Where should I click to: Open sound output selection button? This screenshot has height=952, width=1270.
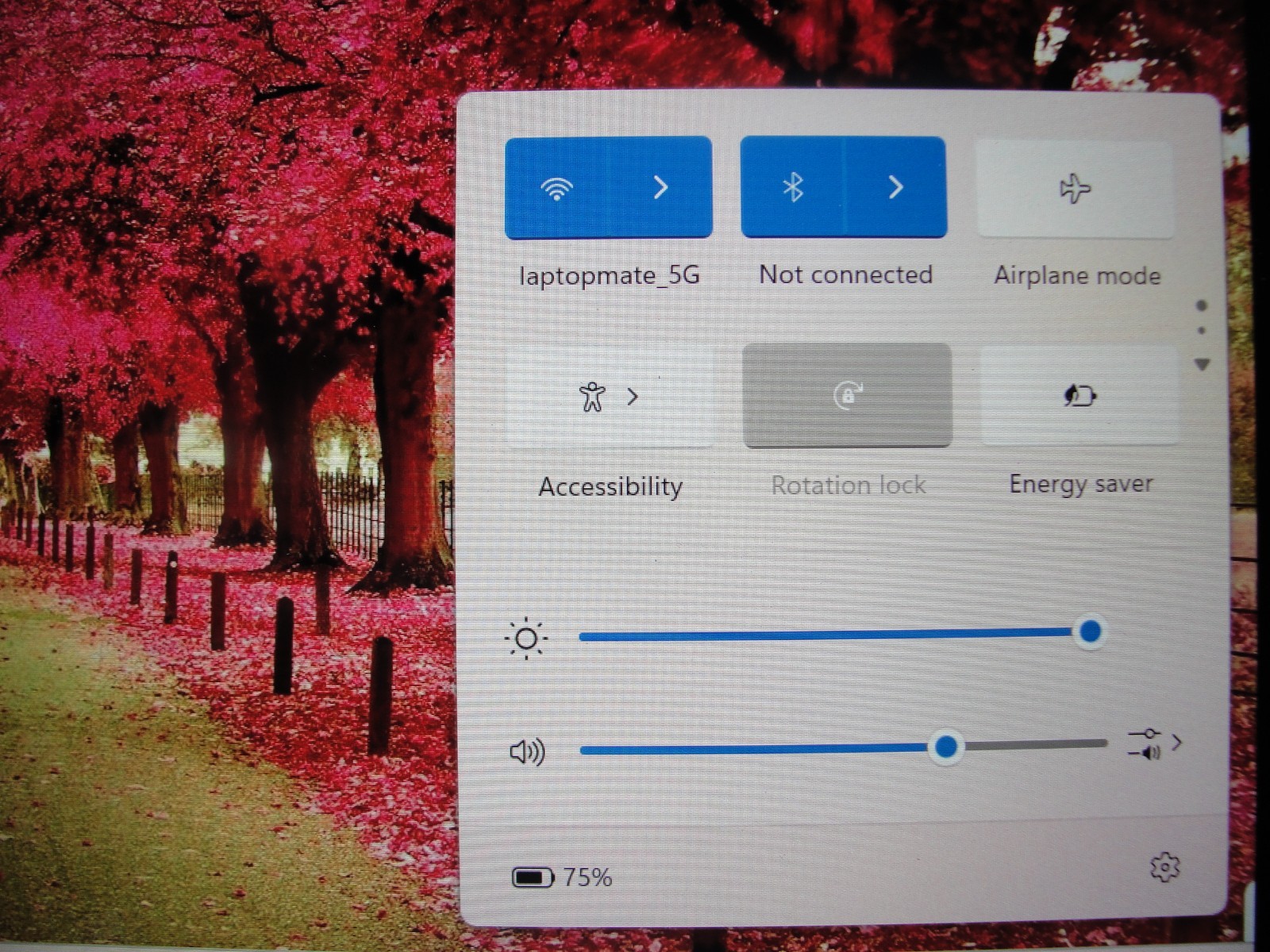point(1155,744)
